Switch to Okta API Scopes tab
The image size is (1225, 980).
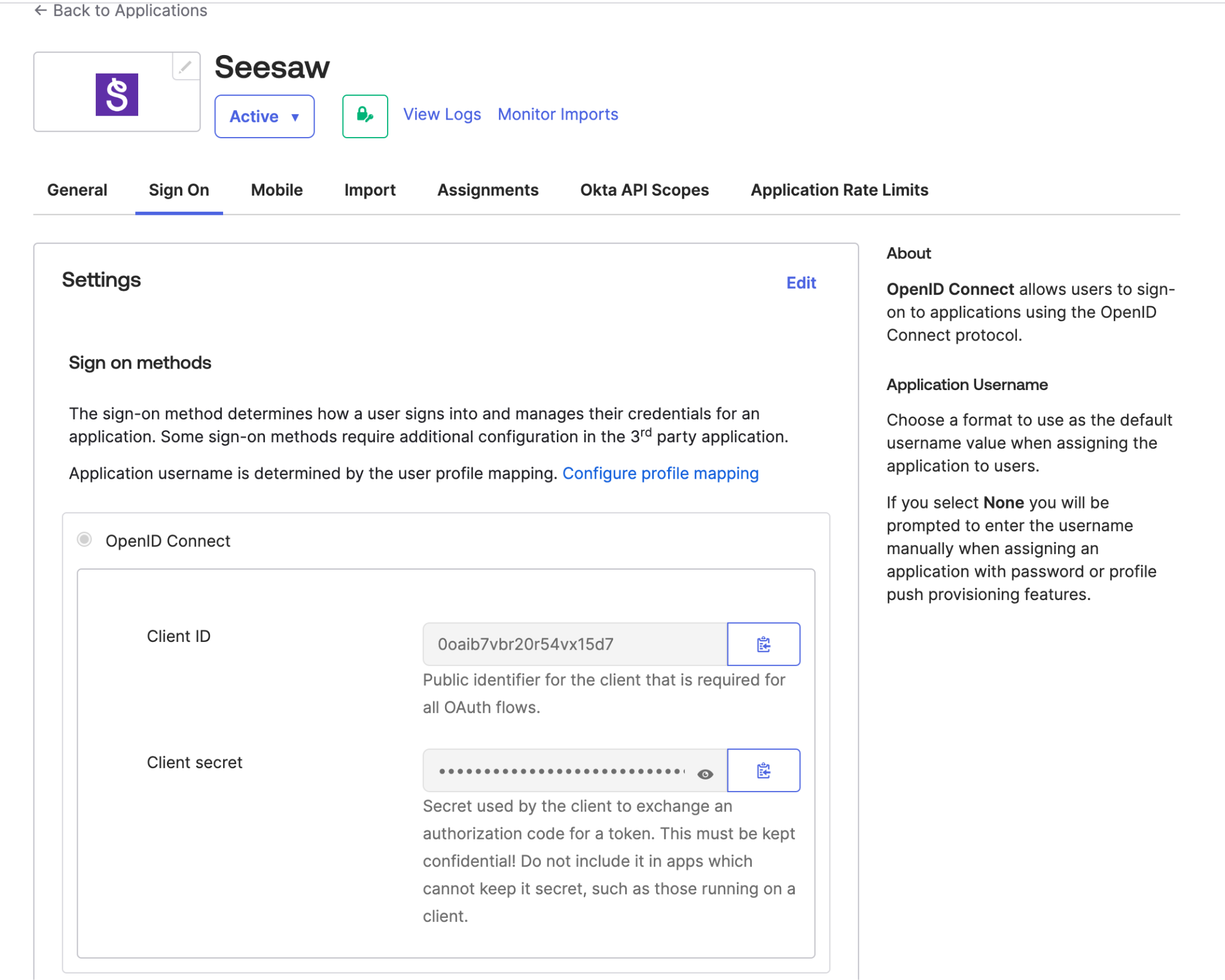(644, 190)
